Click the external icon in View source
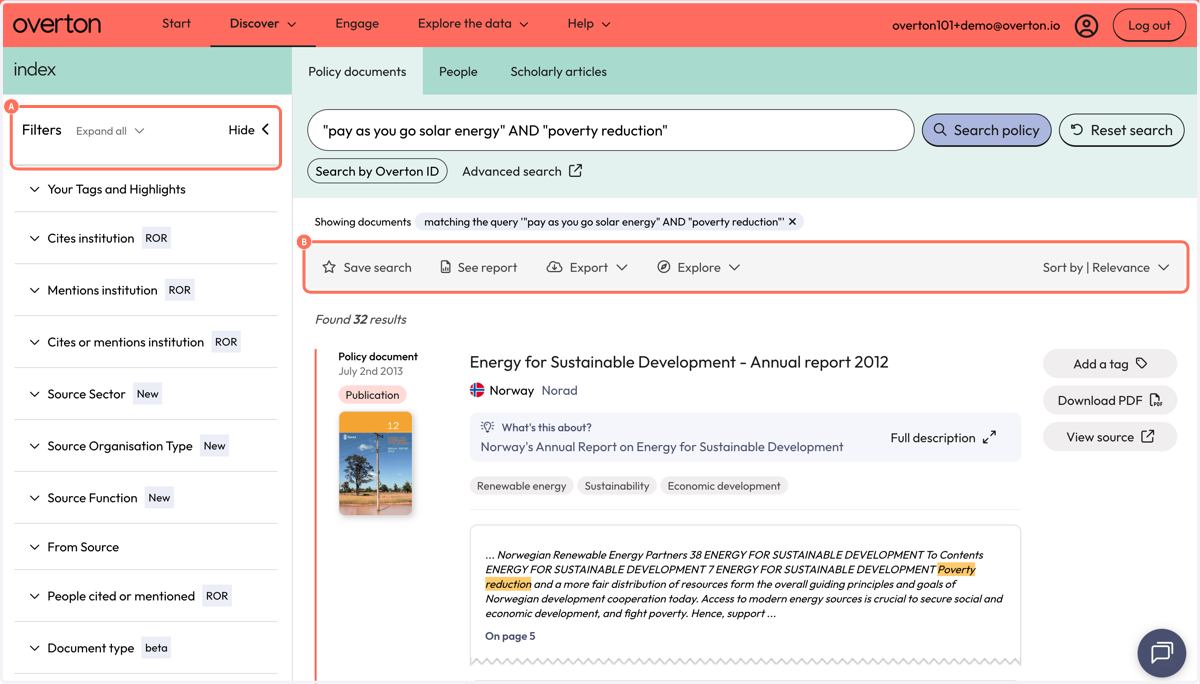Image resolution: width=1200 pixels, height=684 pixels. pos(1147,437)
